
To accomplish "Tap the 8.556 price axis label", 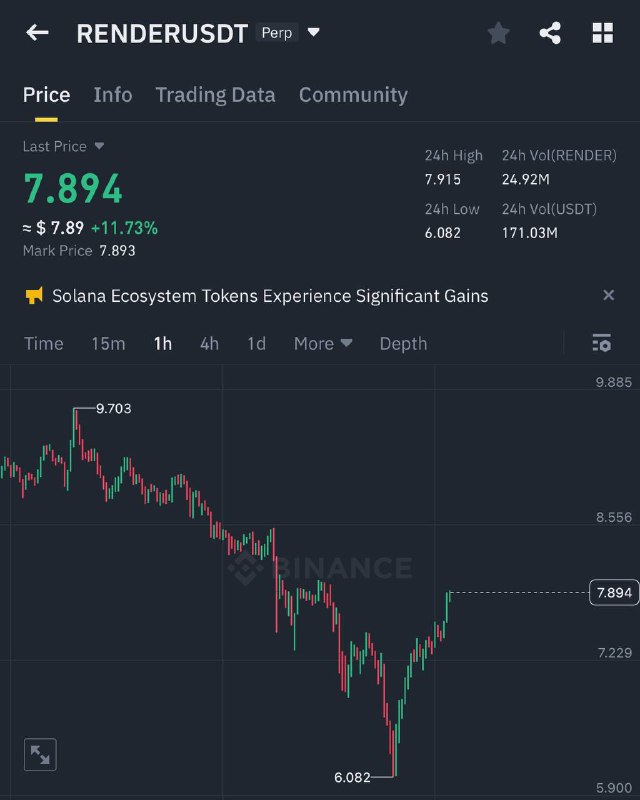I will (613, 517).
